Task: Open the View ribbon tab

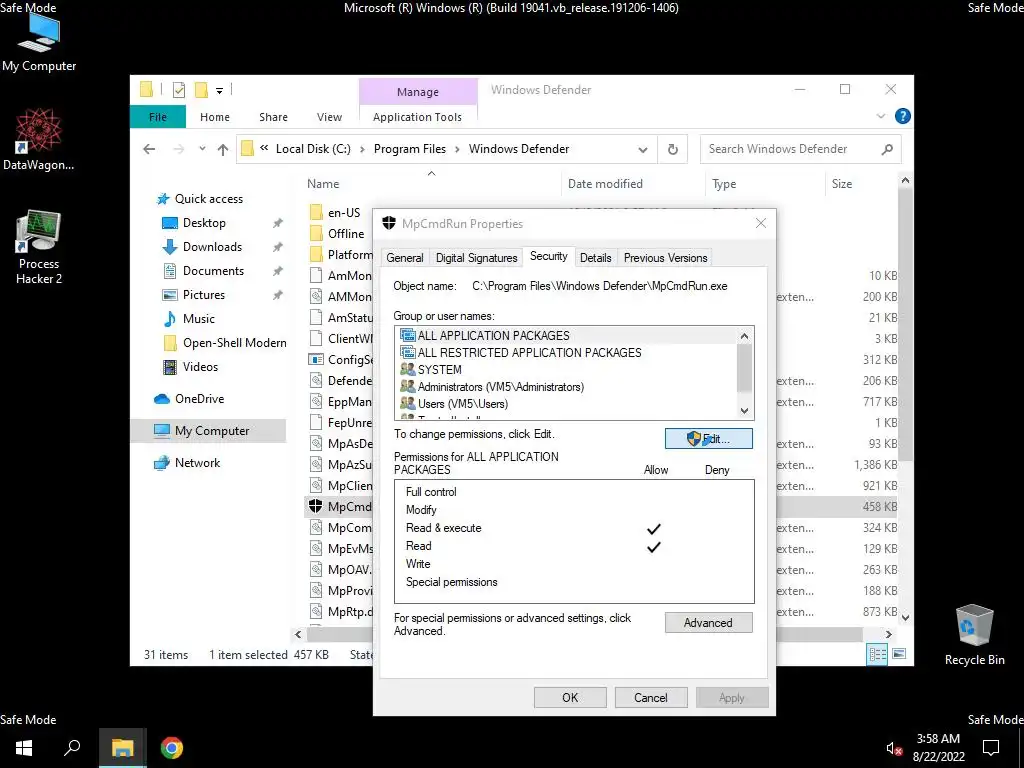Action: [x=329, y=117]
